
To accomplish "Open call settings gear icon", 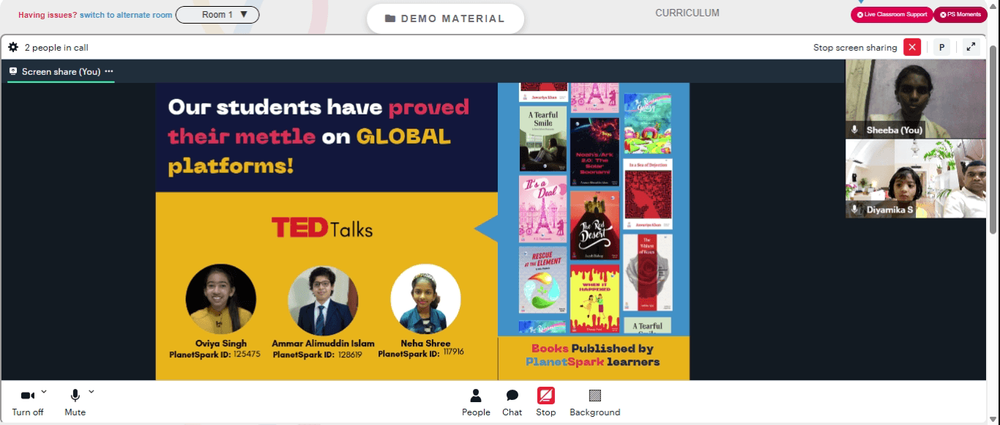I will (x=13, y=47).
